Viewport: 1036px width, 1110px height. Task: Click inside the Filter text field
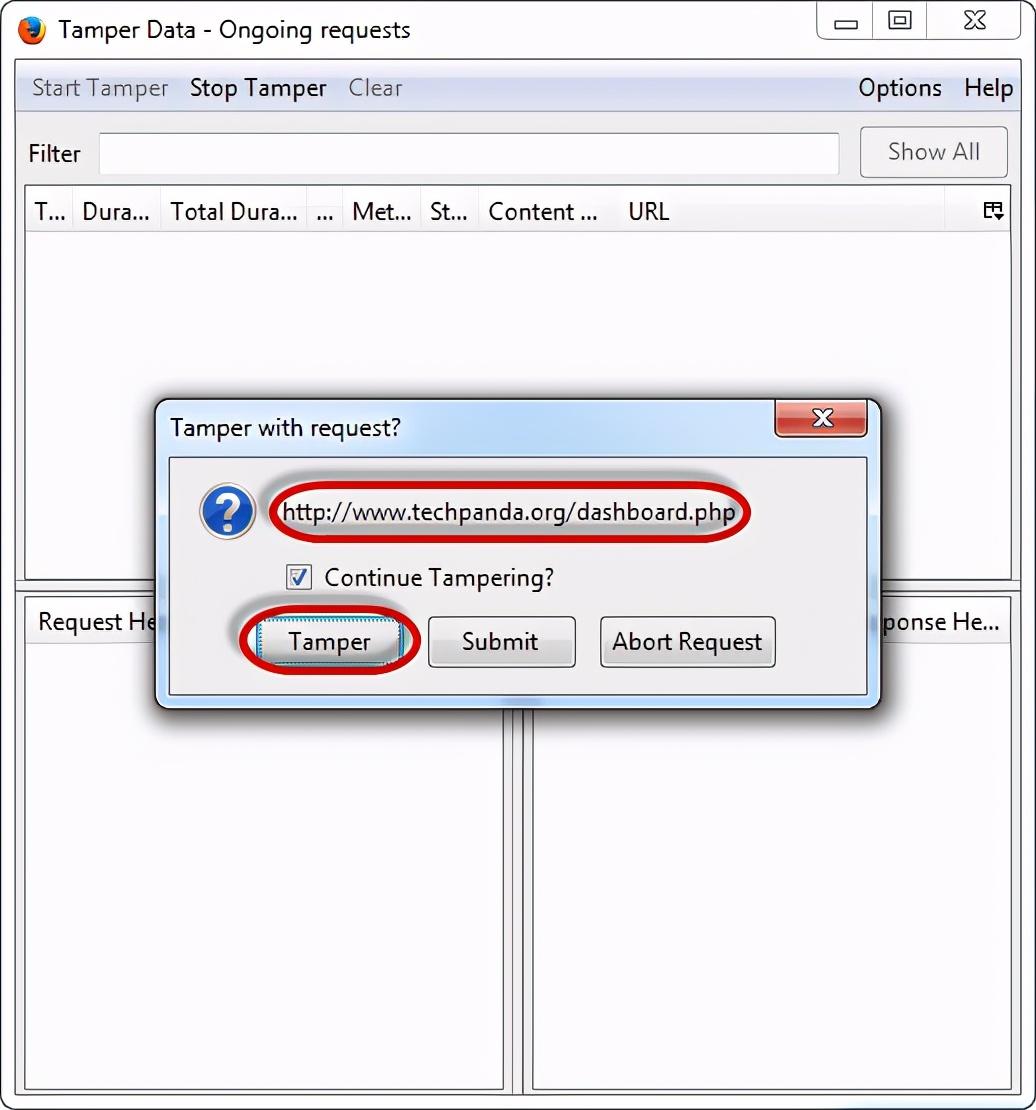tap(469, 153)
